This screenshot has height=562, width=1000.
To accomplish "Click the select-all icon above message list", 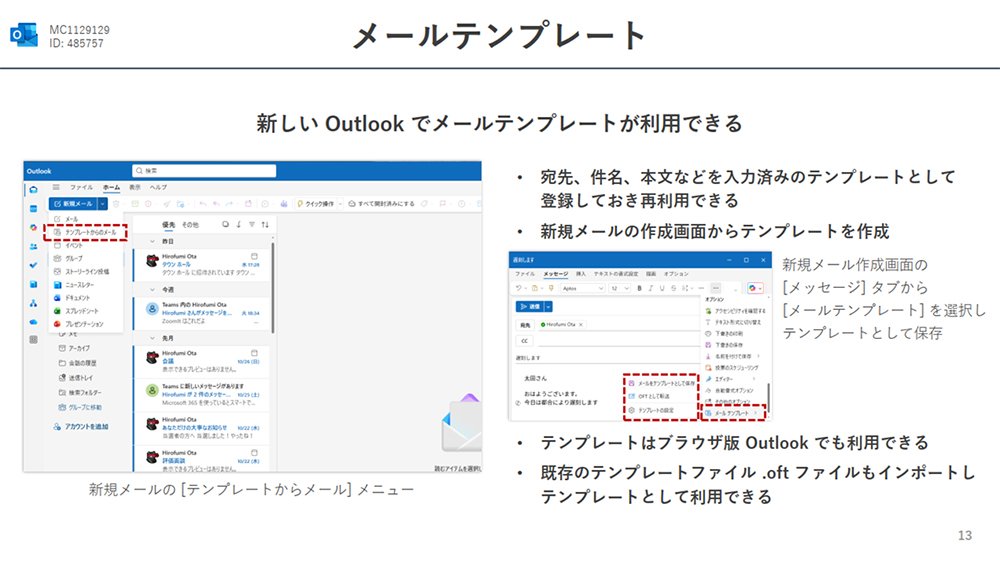I will (x=225, y=225).
